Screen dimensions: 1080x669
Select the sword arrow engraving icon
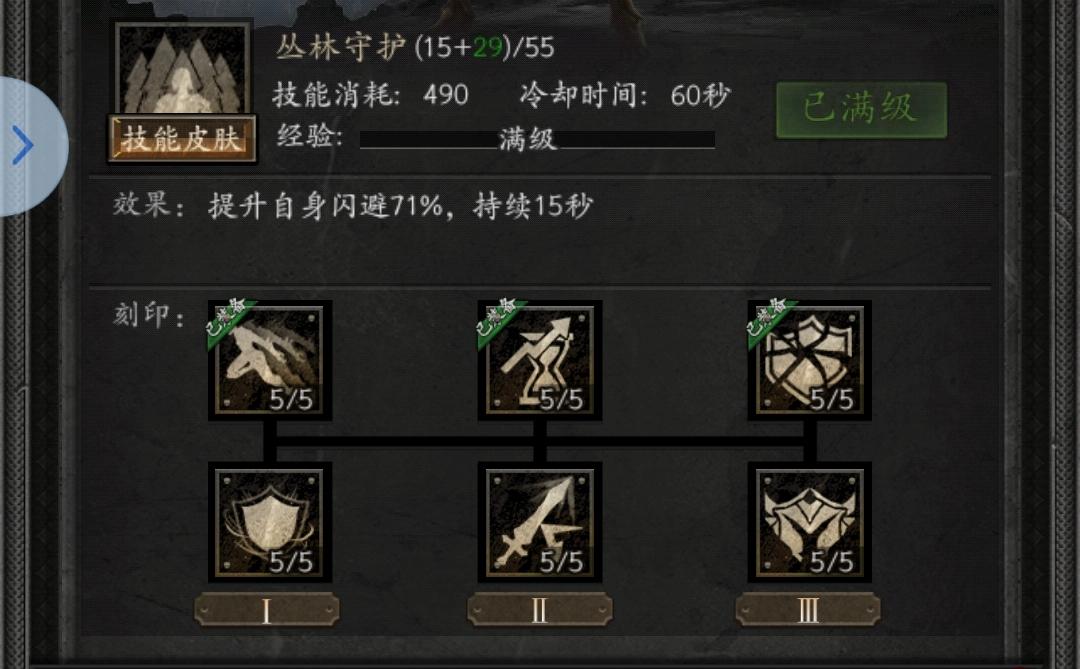tap(540, 522)
